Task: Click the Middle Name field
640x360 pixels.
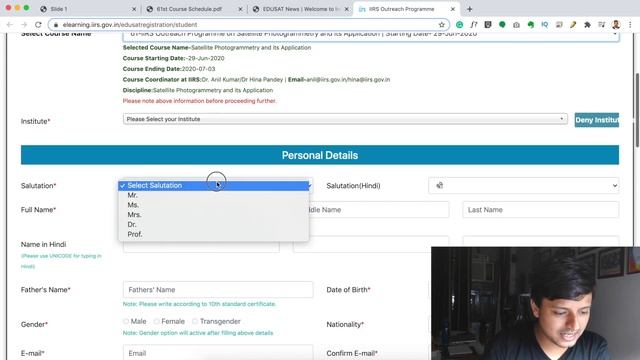Action: 379,210
